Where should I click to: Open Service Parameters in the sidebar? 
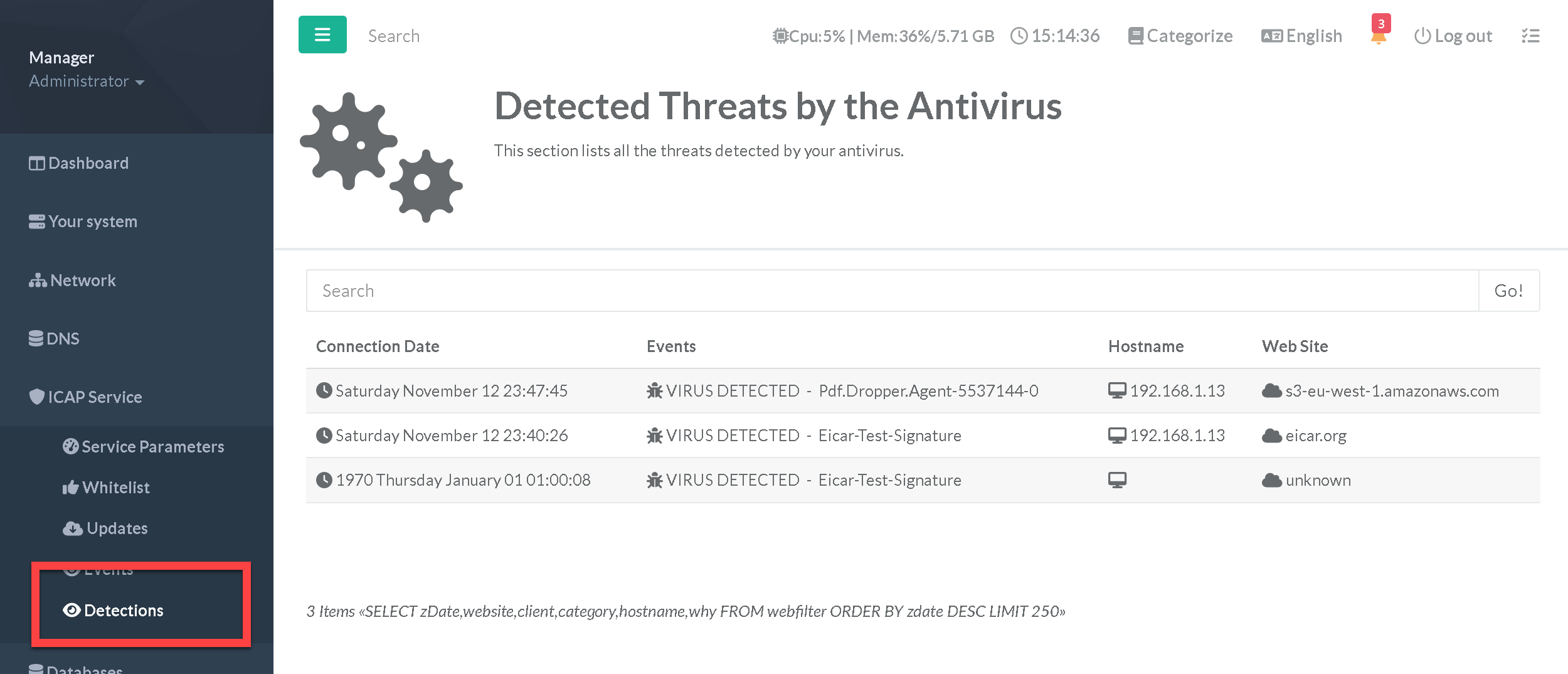(152, 447)
